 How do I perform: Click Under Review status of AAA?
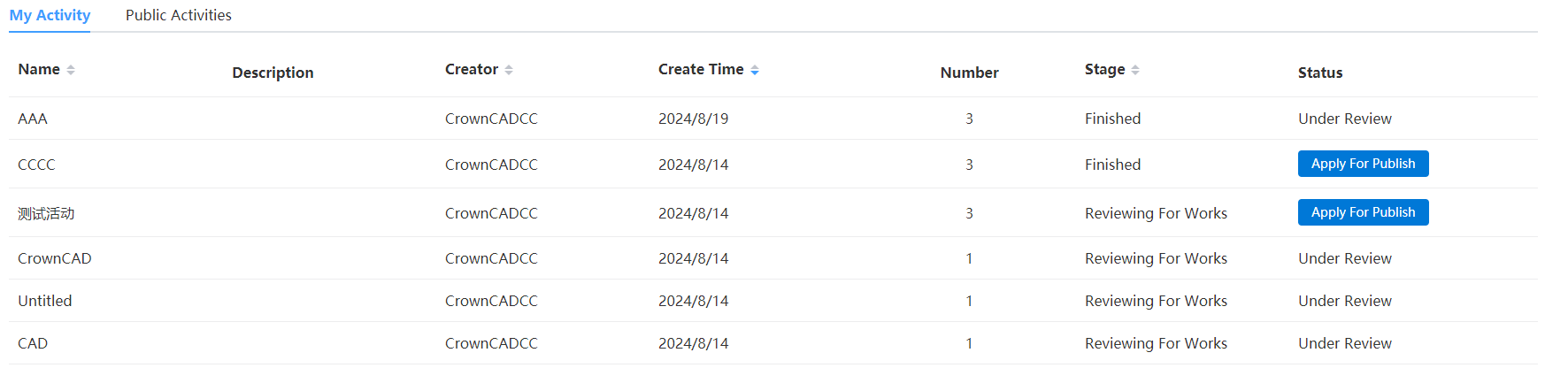pyautogui.click(x=1345, y=119)
